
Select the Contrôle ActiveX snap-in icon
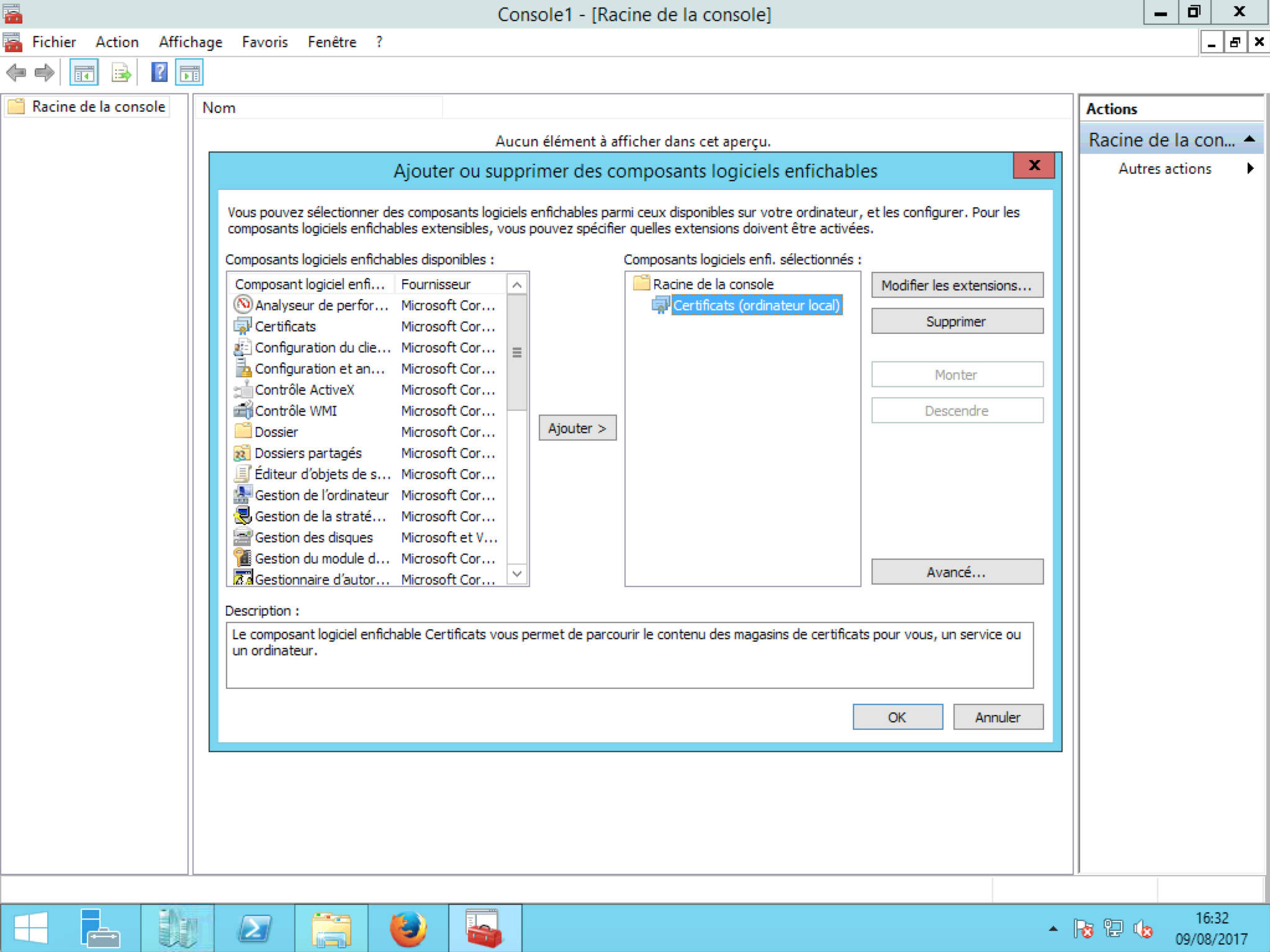[243, 389]
